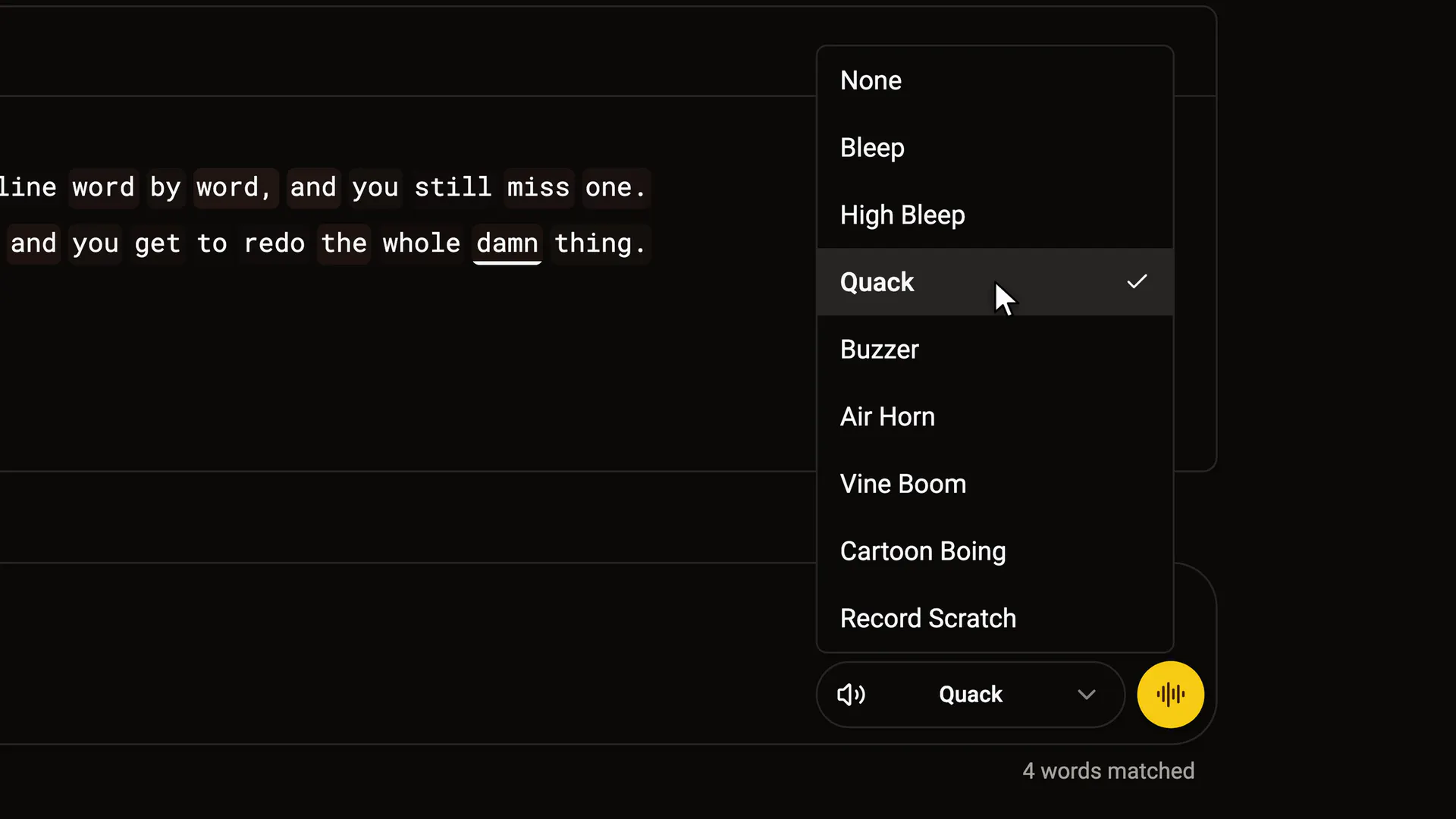Click the underlined word "damn"
The image size is (1456, 819).
[507, 243]
